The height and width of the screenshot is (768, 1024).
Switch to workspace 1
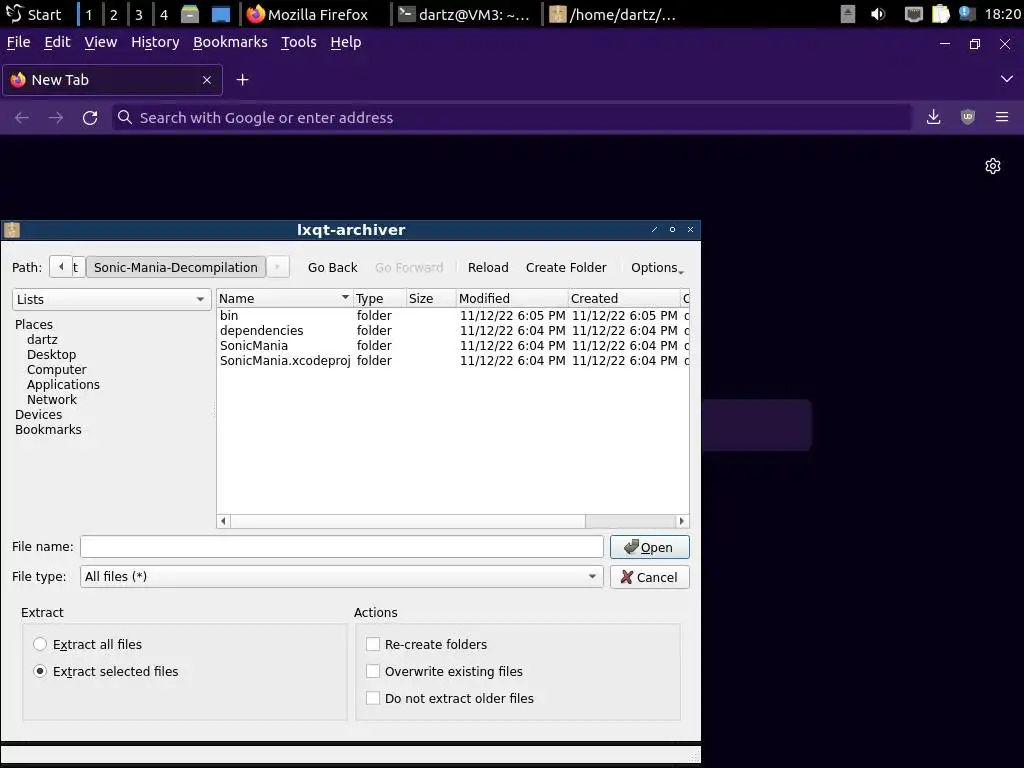pos(89,14)
